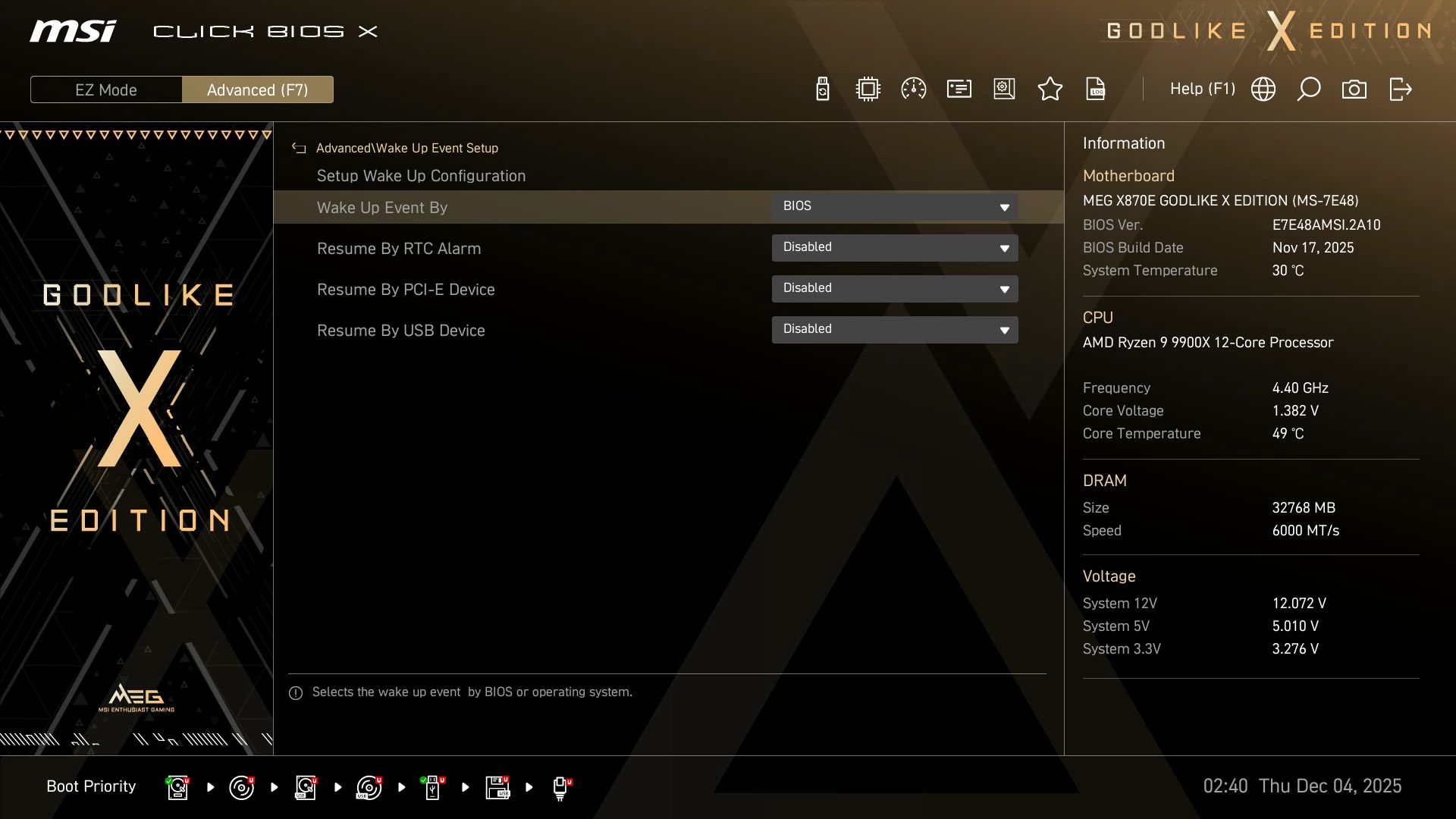Open the Favorites star icon

[1050, 89]
